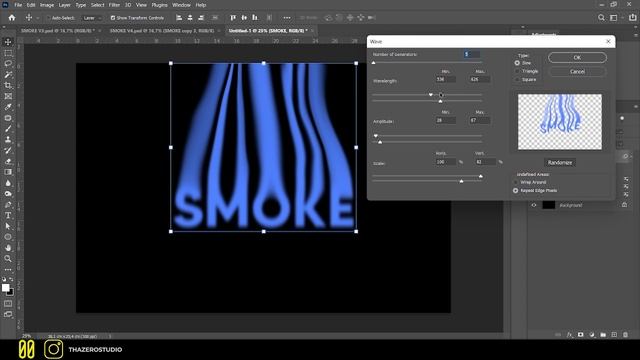Click the Wavelength max slider handle
The width and height of the screenshot is (640, 360).
click(440, 100)
